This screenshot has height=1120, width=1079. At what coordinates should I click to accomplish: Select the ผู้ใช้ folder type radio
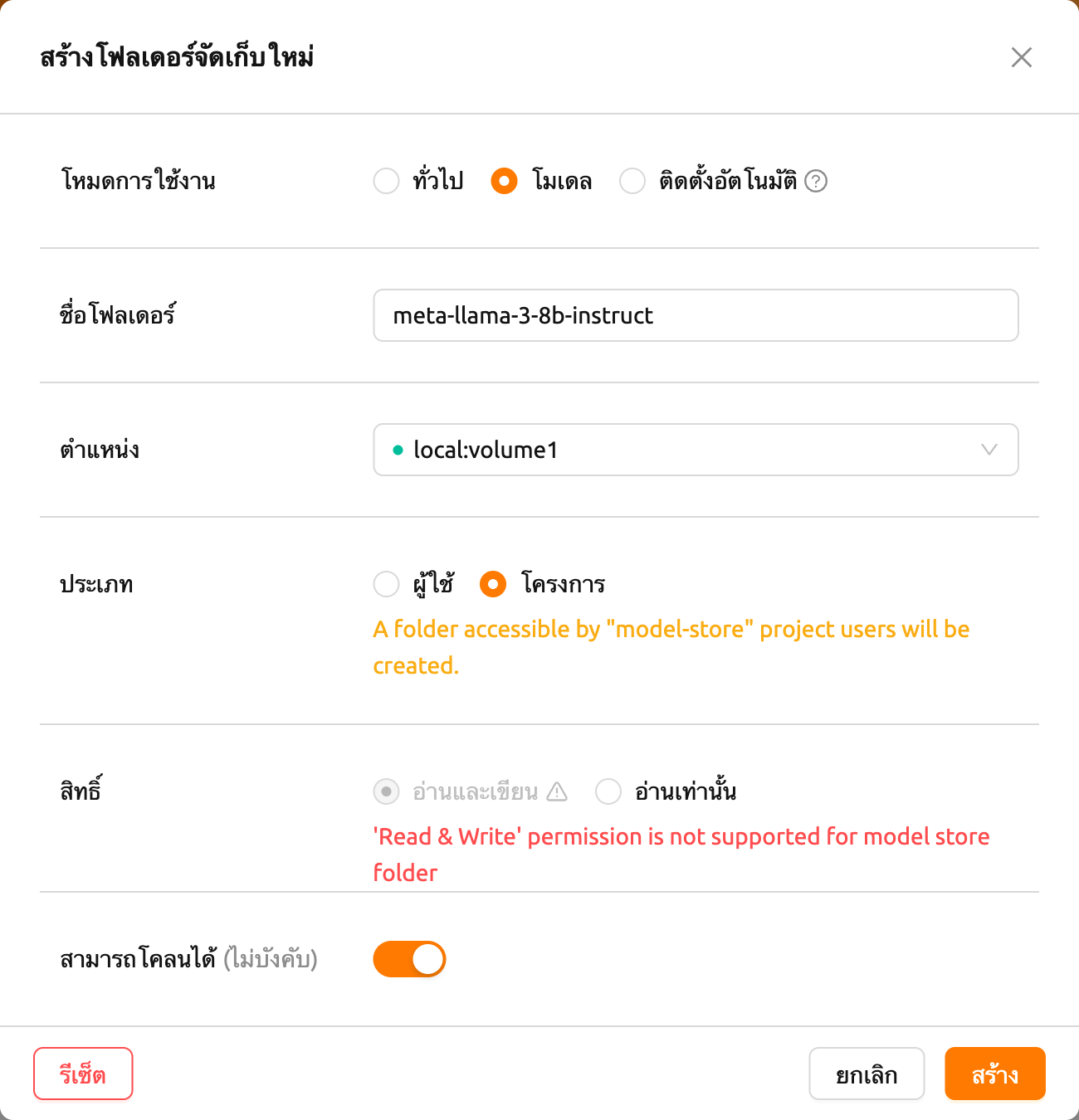(387, 584)
